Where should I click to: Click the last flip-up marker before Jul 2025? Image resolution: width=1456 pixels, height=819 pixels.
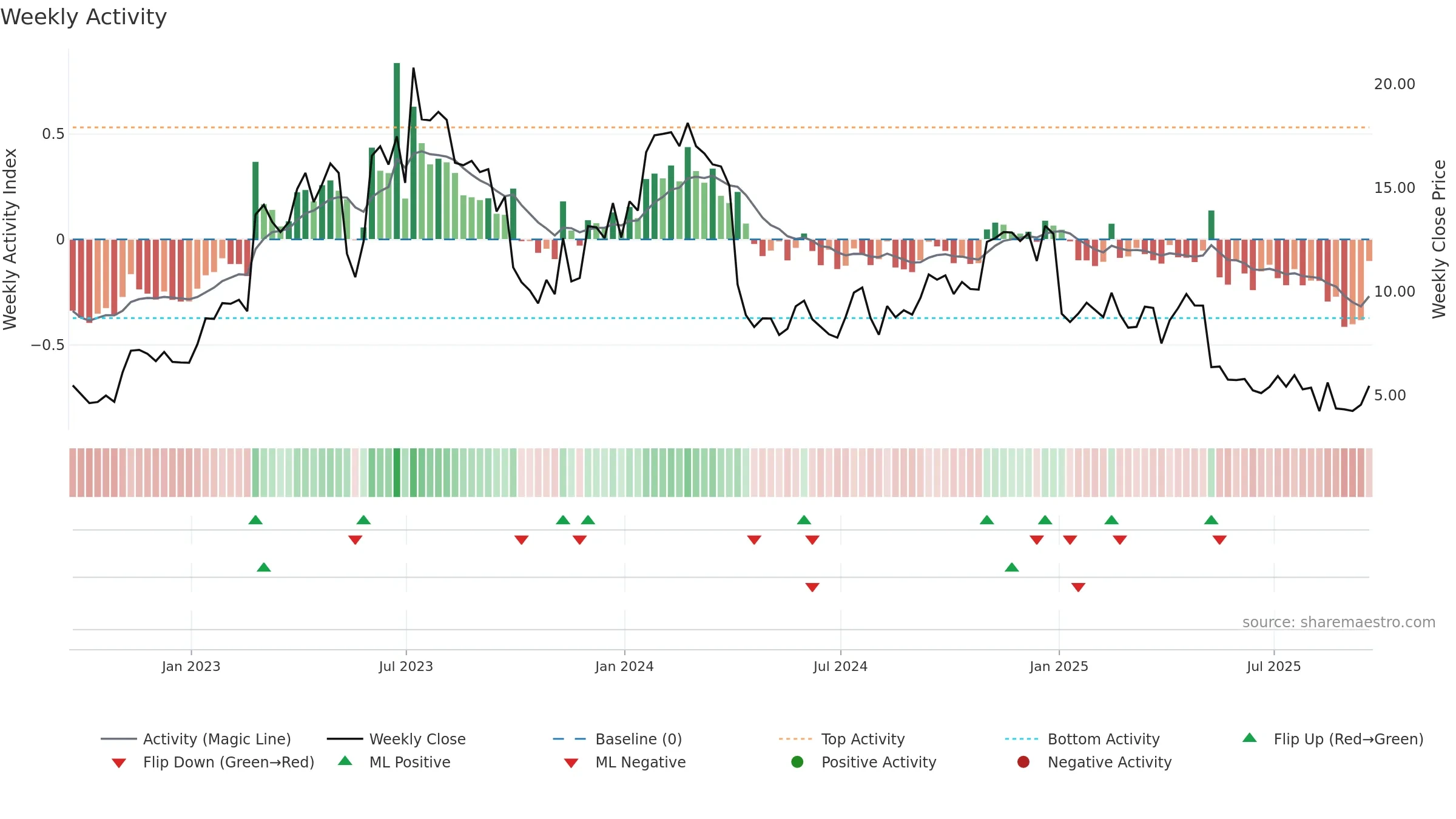[x=1211, y=520]
